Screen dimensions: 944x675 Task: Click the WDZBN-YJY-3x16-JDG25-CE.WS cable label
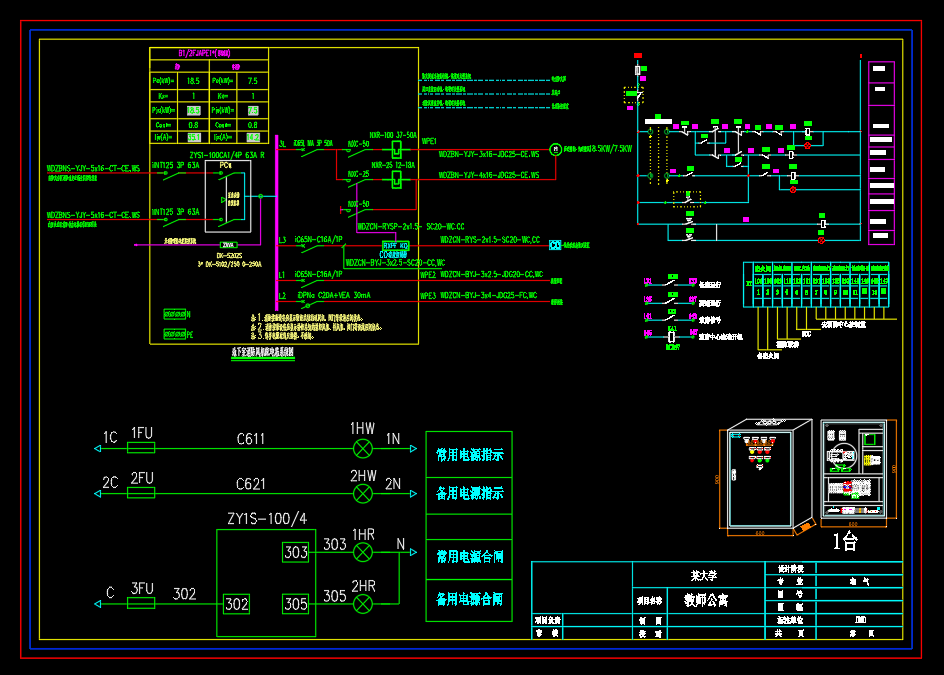pos(489,154)
